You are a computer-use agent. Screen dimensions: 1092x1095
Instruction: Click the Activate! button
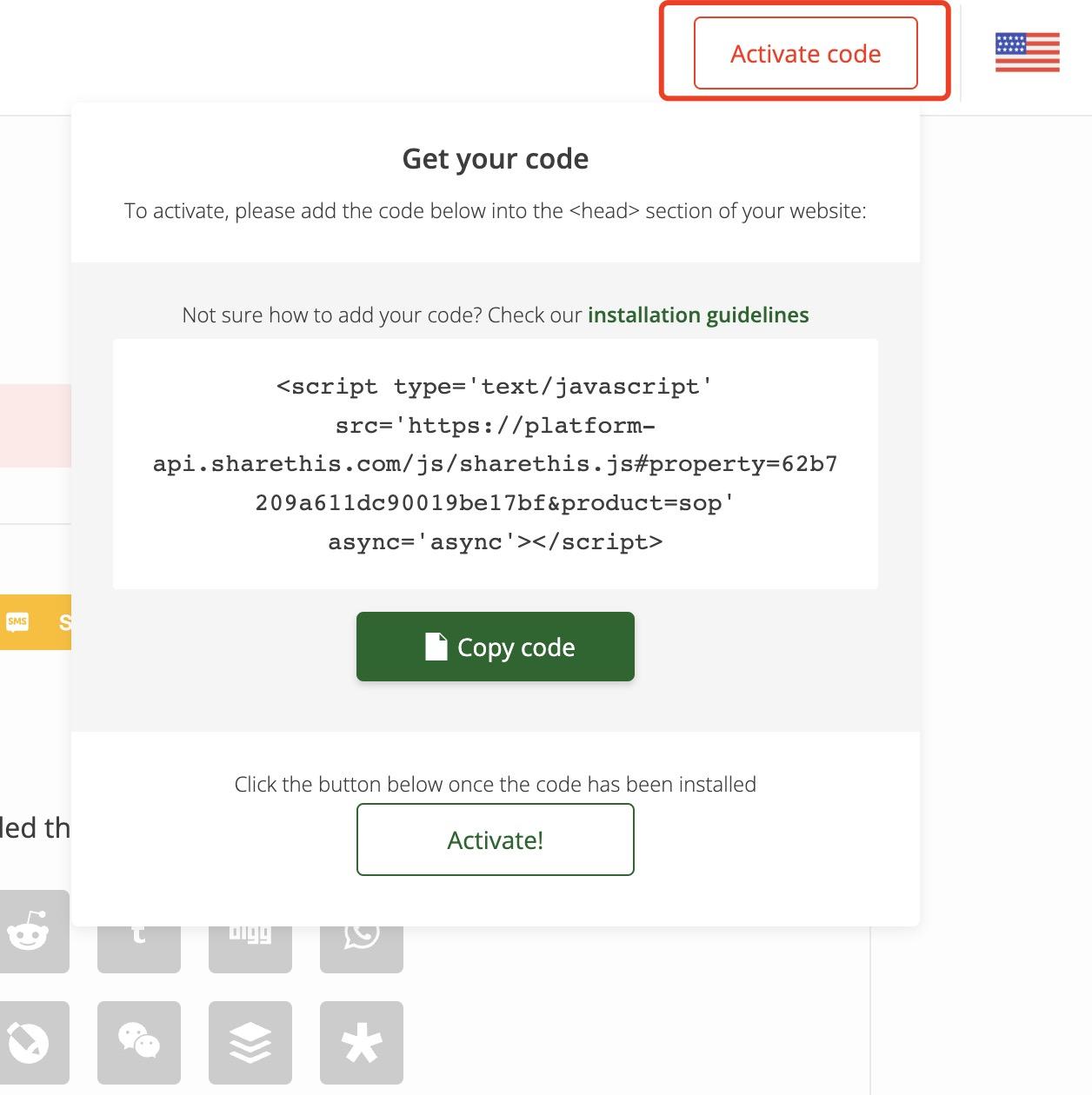click(x=495, y=839)
